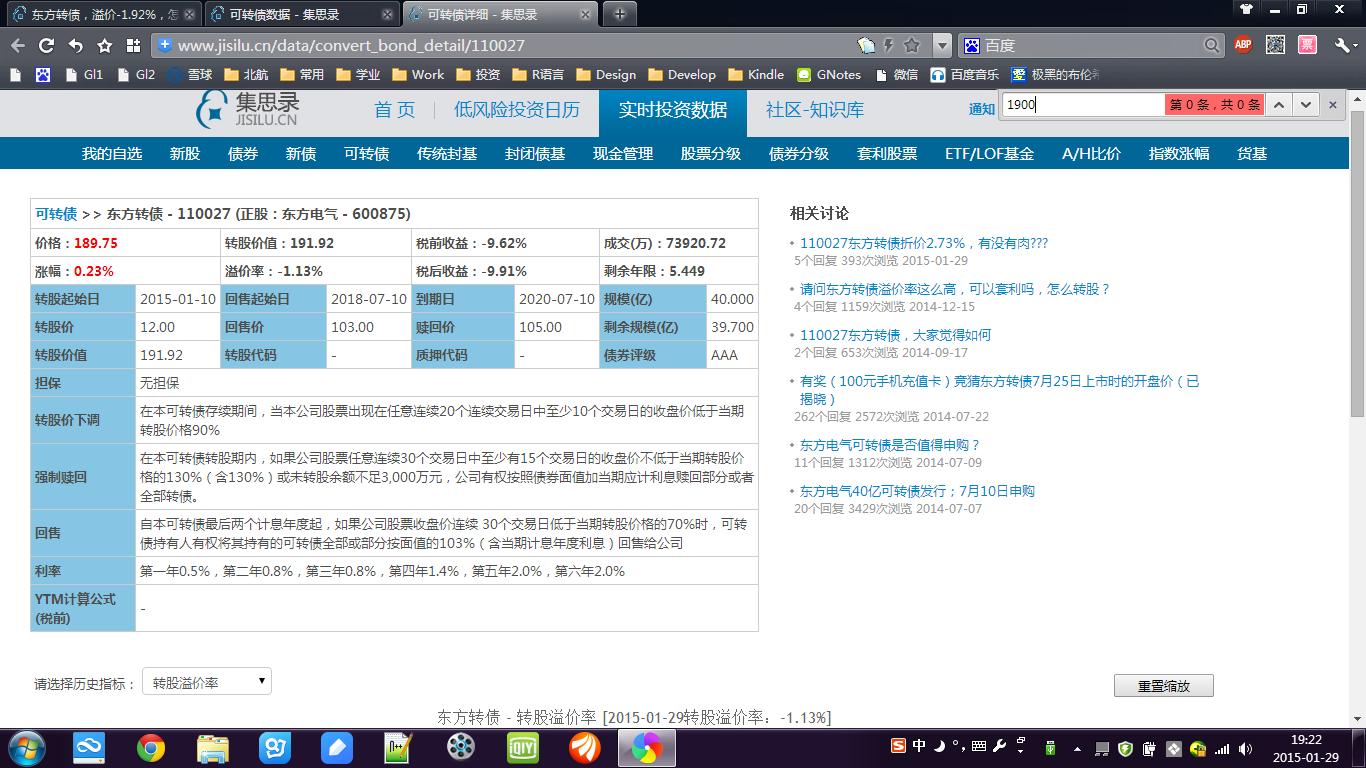Open the 投资 bookmarks folder
The height and width of the screenshot is (768, 1366).
point(477,74)
